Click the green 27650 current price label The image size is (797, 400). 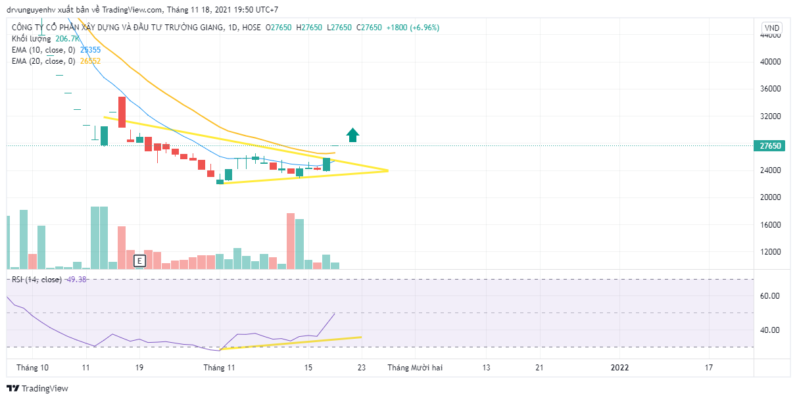click(770, 146)
